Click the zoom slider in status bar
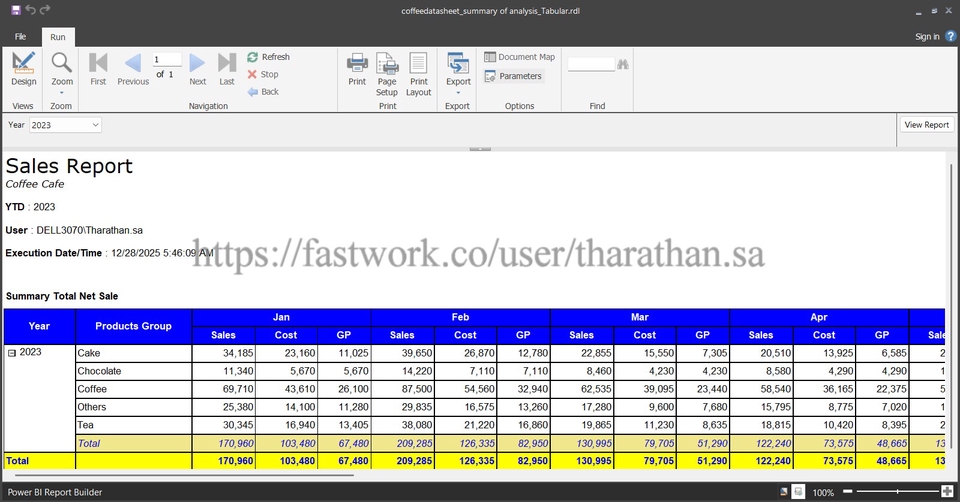The height and width of the screenshot is (502, 960). tap(897, 493)
